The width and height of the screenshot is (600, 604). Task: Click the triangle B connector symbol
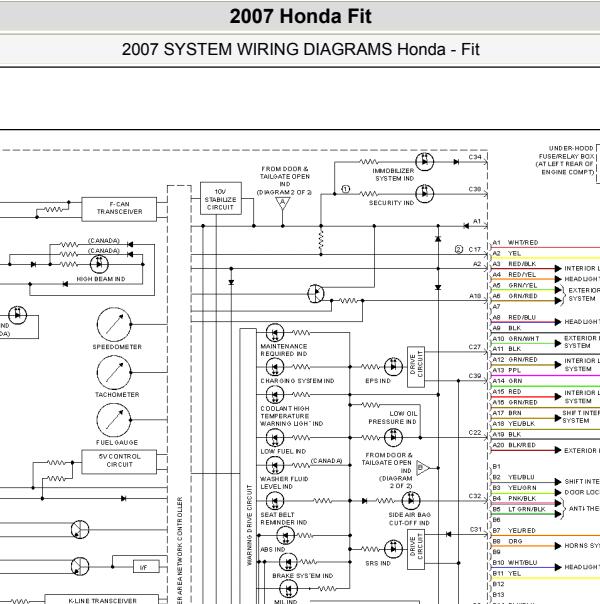pos(422,468)
